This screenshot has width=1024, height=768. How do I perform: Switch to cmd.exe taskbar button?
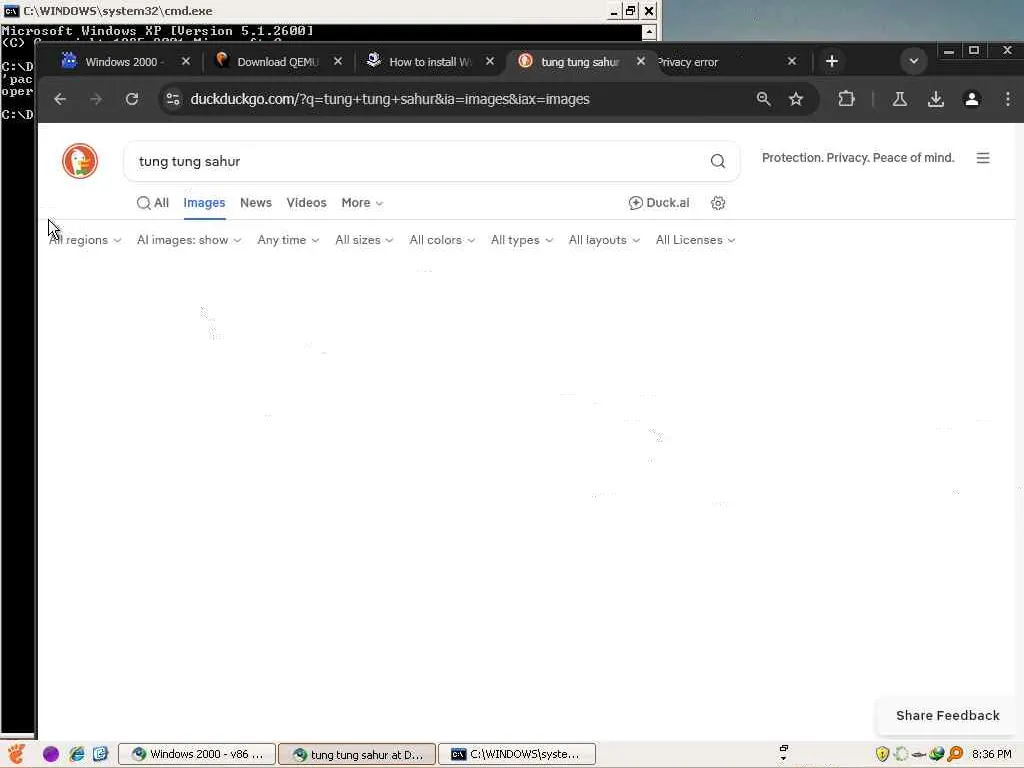point(517,754)
